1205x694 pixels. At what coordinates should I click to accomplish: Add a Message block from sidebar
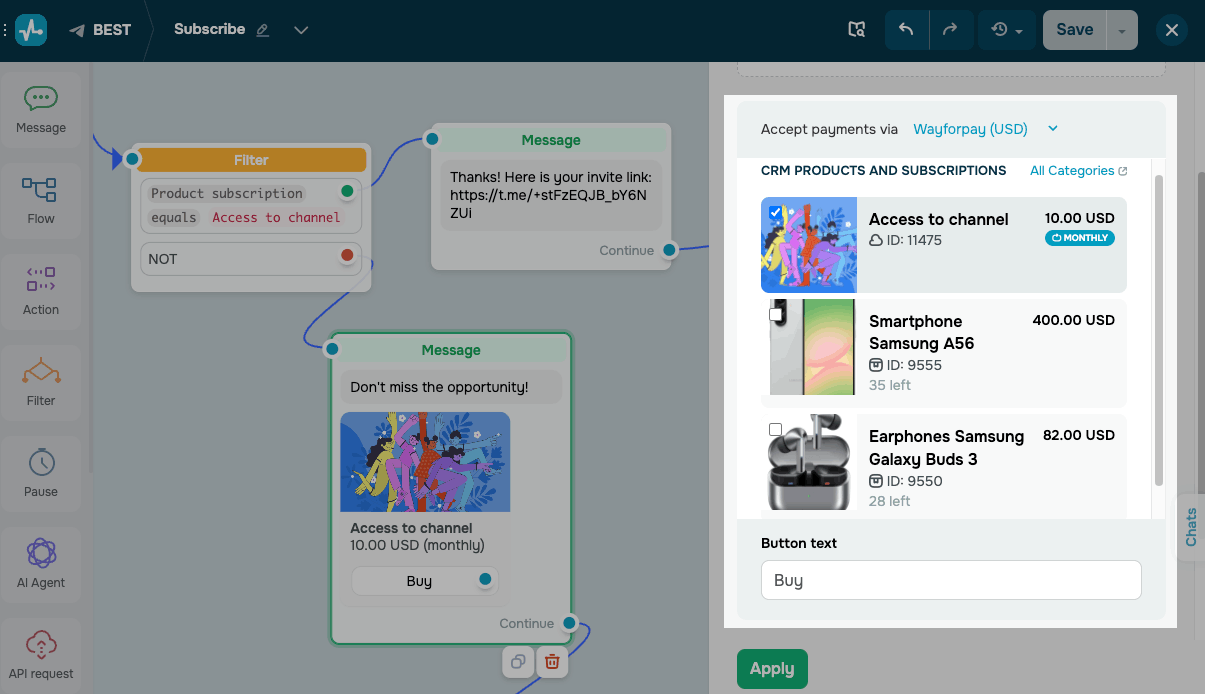point(41,110)
